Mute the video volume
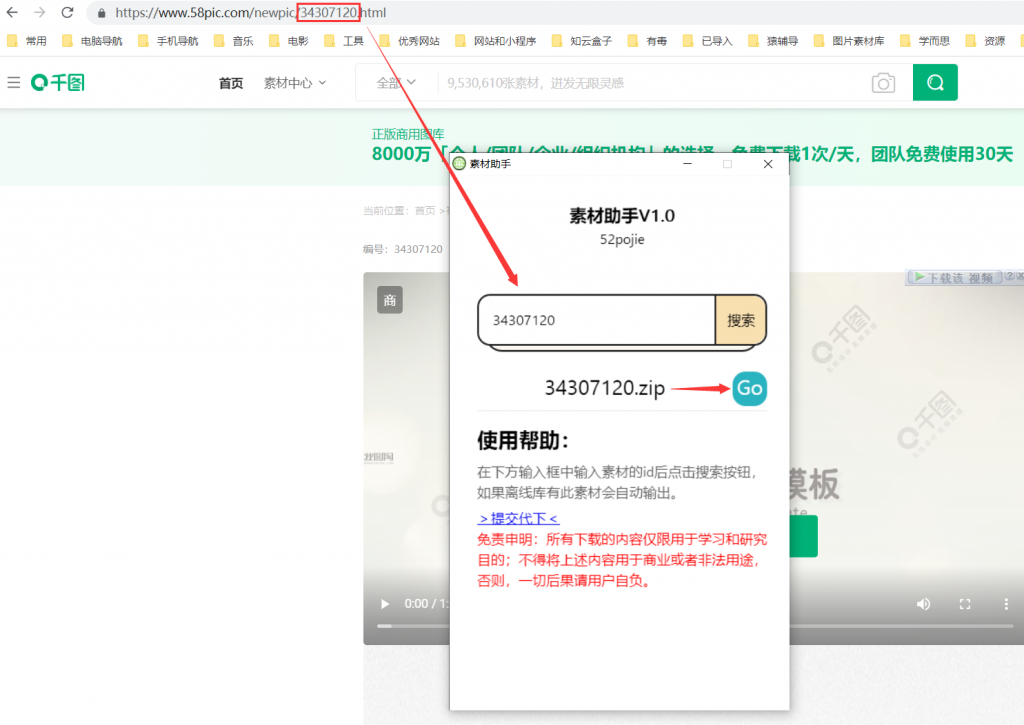 coord(923,604)
